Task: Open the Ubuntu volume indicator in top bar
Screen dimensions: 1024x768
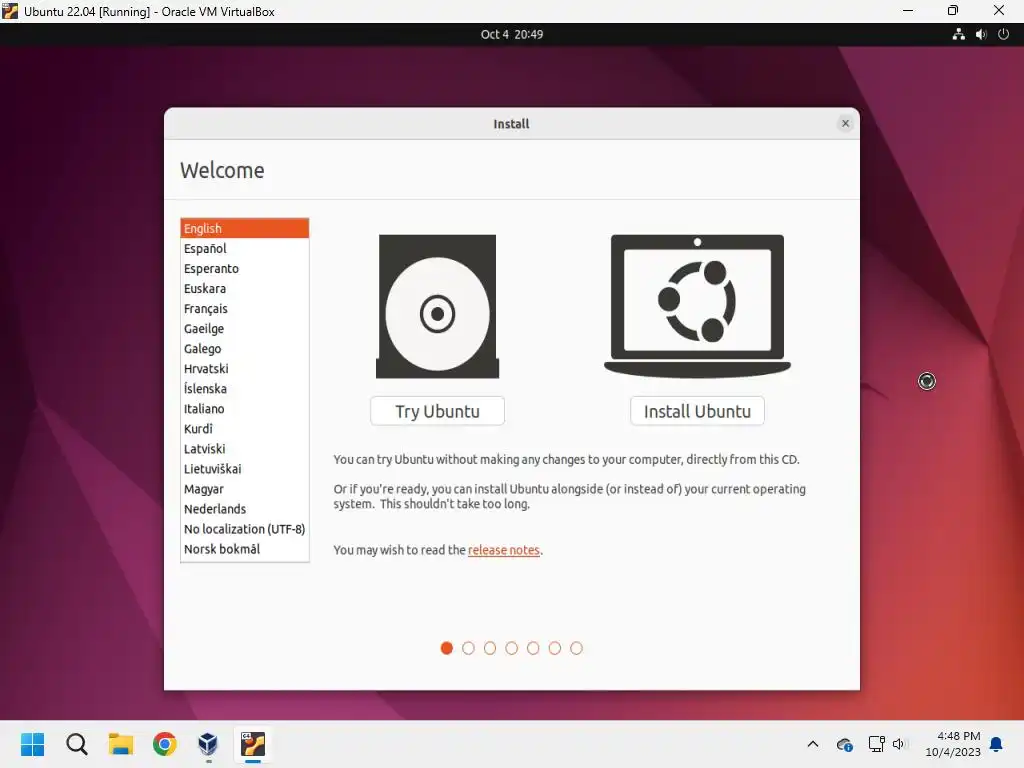Action: click(x=981, y=34)
